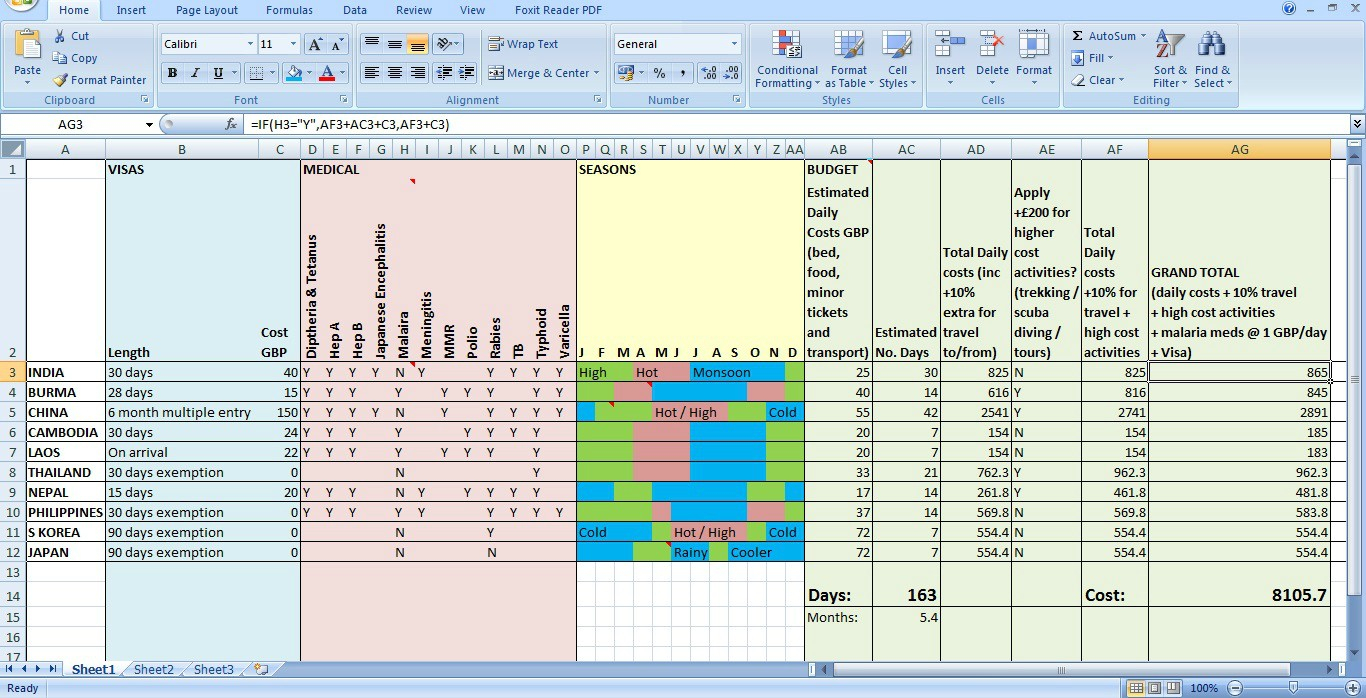Center text horizontally in the cell
Viewport: 1366px width, 698px height.
click(x=395, y=73)
